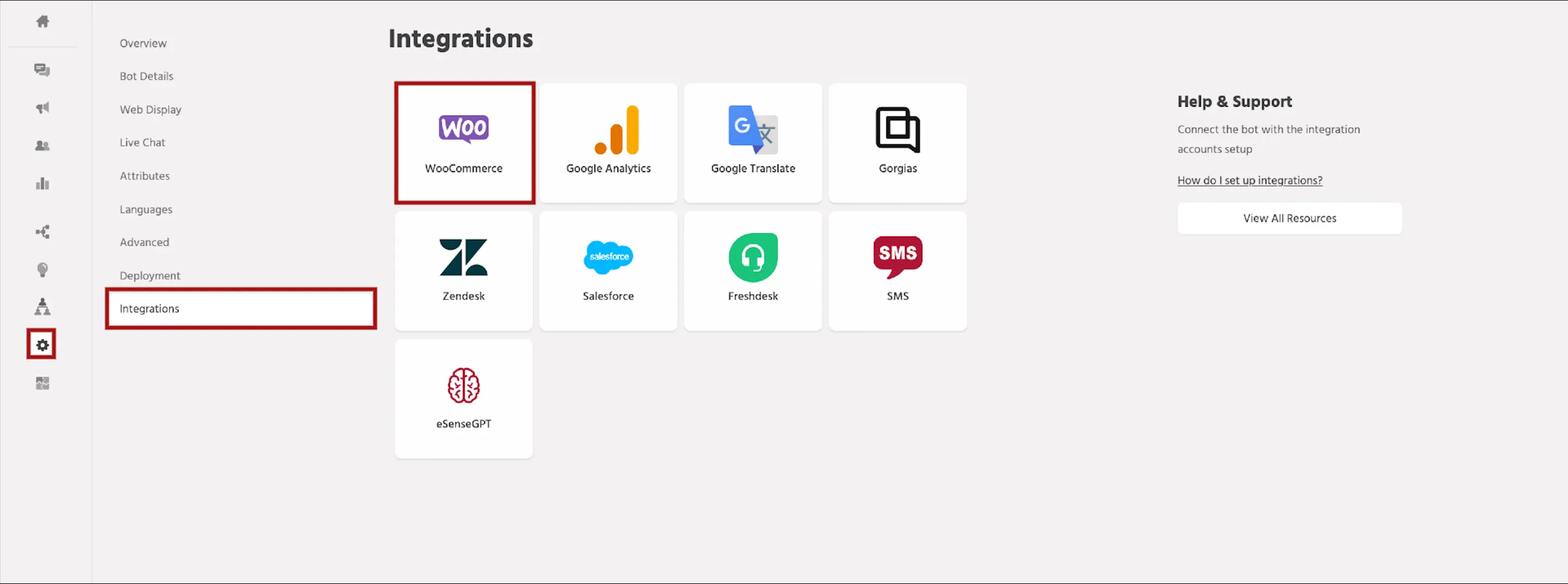Open the settings gear icon
This screenshot has width=1568, height=584.
[x=42, y=345]
